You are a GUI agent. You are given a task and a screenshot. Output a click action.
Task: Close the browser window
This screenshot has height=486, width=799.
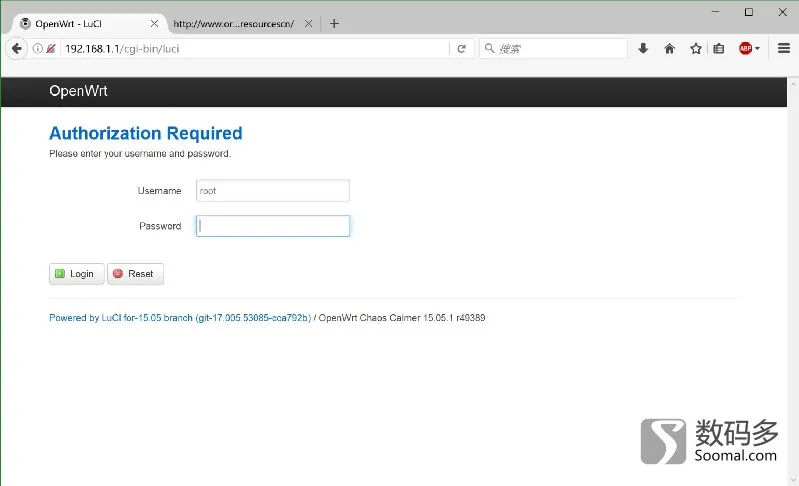tap(783, 12)
